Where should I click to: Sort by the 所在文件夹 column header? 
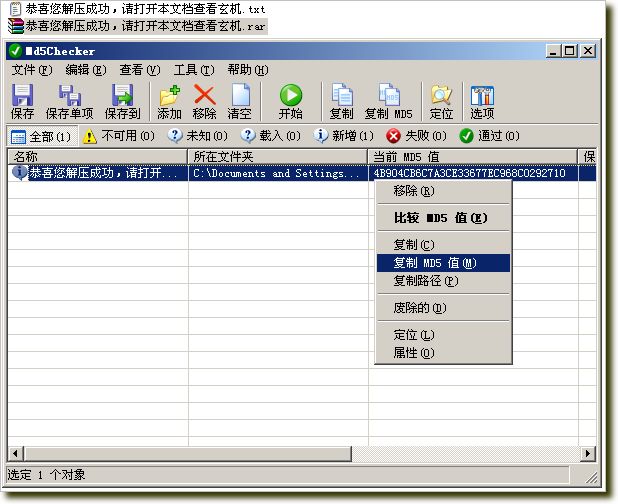pos(277,156)
